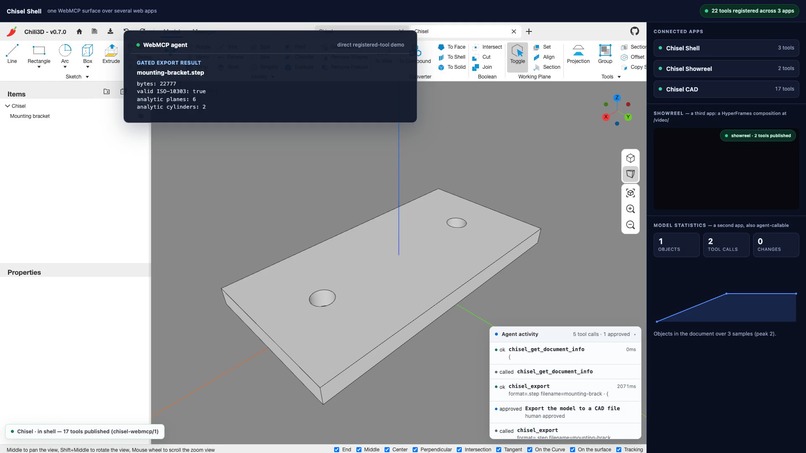Image resolution: width=806 pixels, height=453 pixels.
Task: Align the working plane
Action: coord(544,57)
